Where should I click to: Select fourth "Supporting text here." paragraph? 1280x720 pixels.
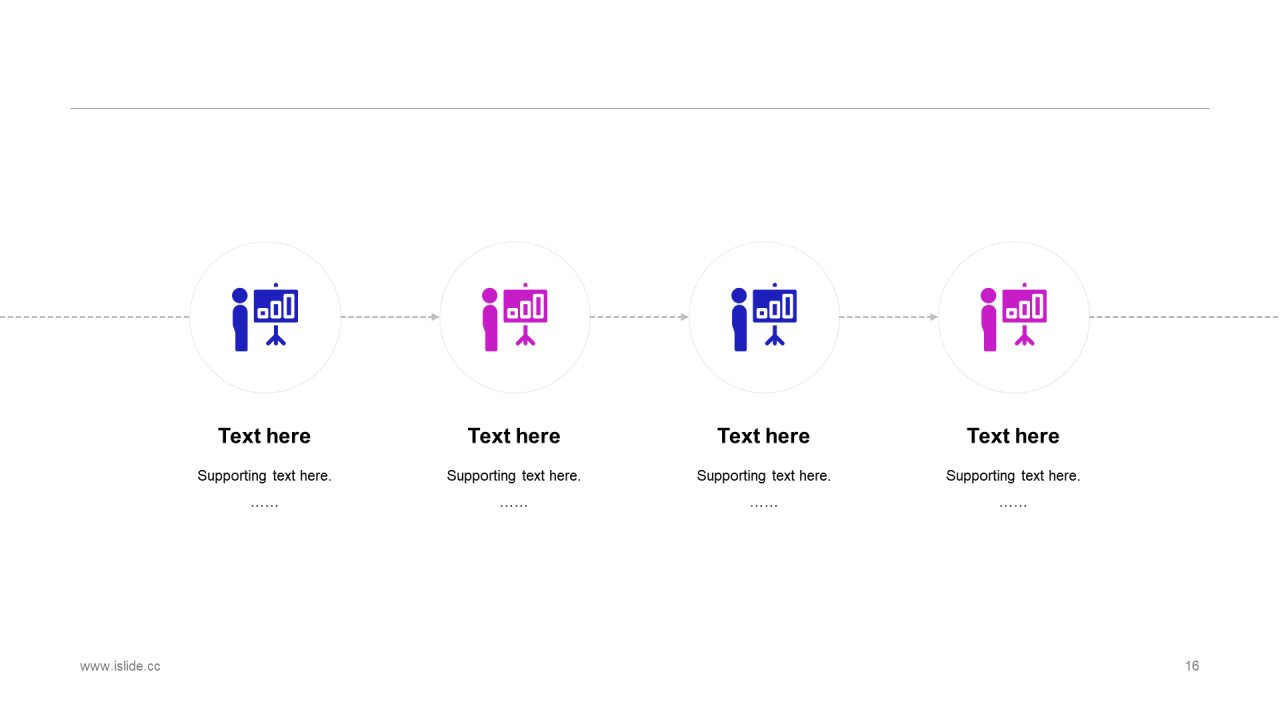[1013, 476]
